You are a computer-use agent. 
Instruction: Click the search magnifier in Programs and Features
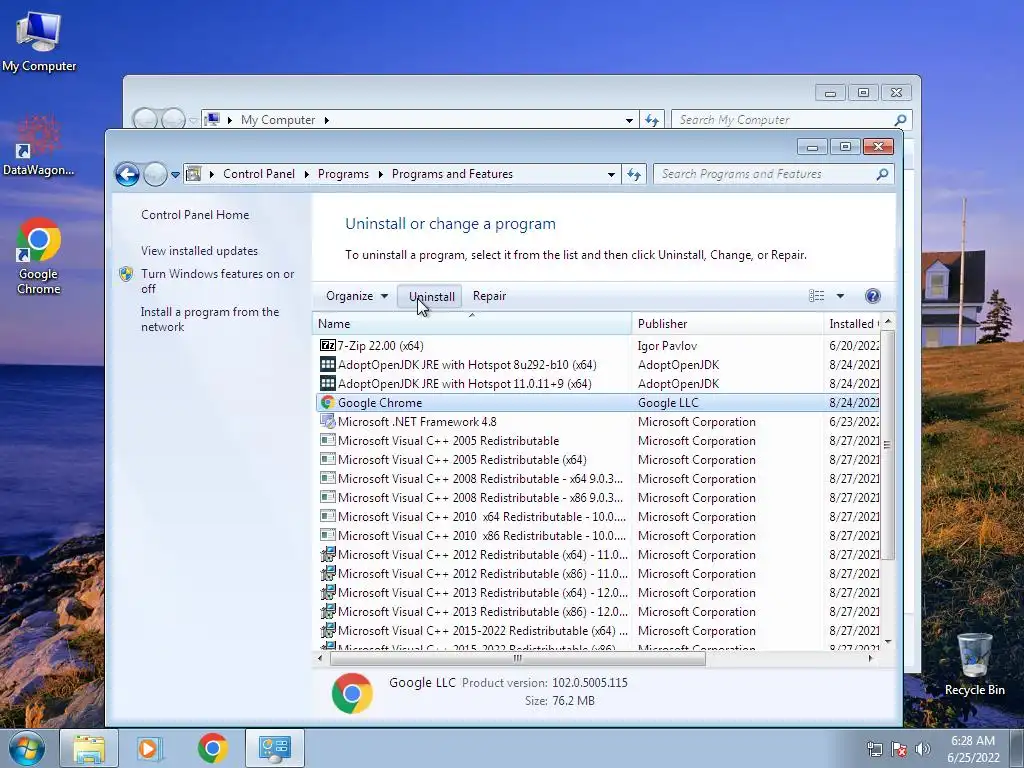pyautogui.click(x=882, y=174)
